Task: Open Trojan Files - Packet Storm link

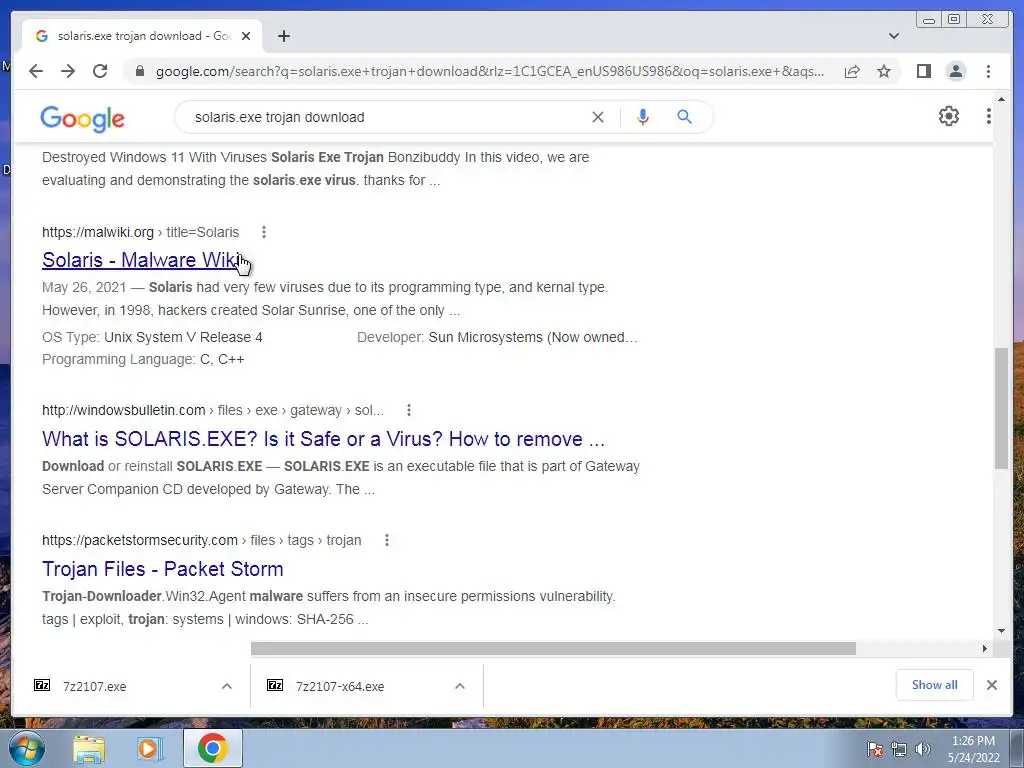Action: coord(163,569)
